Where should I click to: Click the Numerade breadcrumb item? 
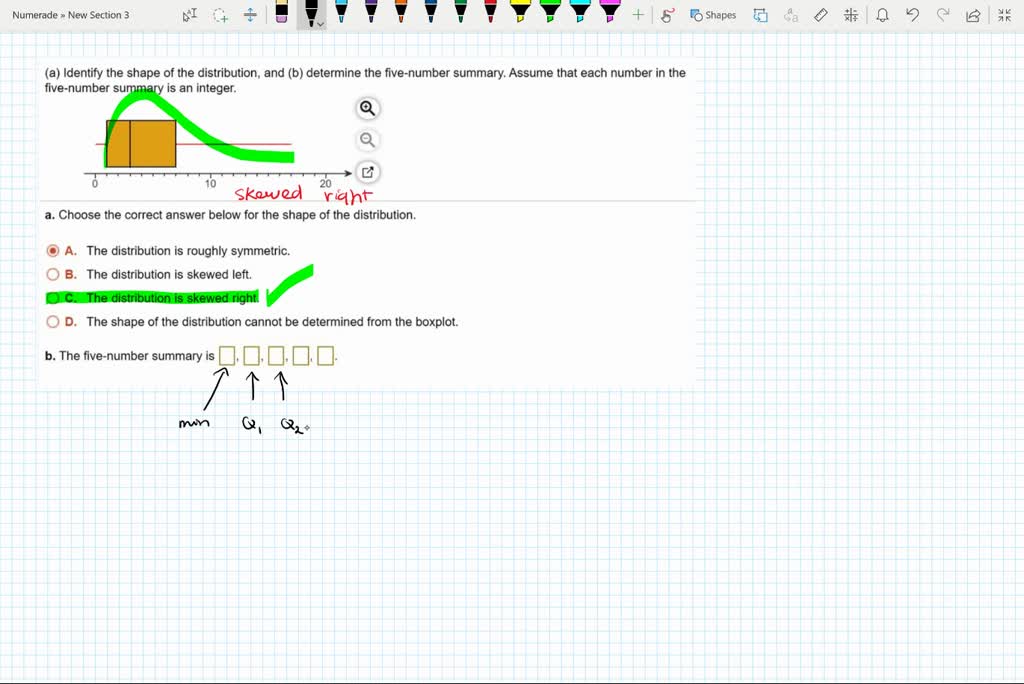(34, 15)
